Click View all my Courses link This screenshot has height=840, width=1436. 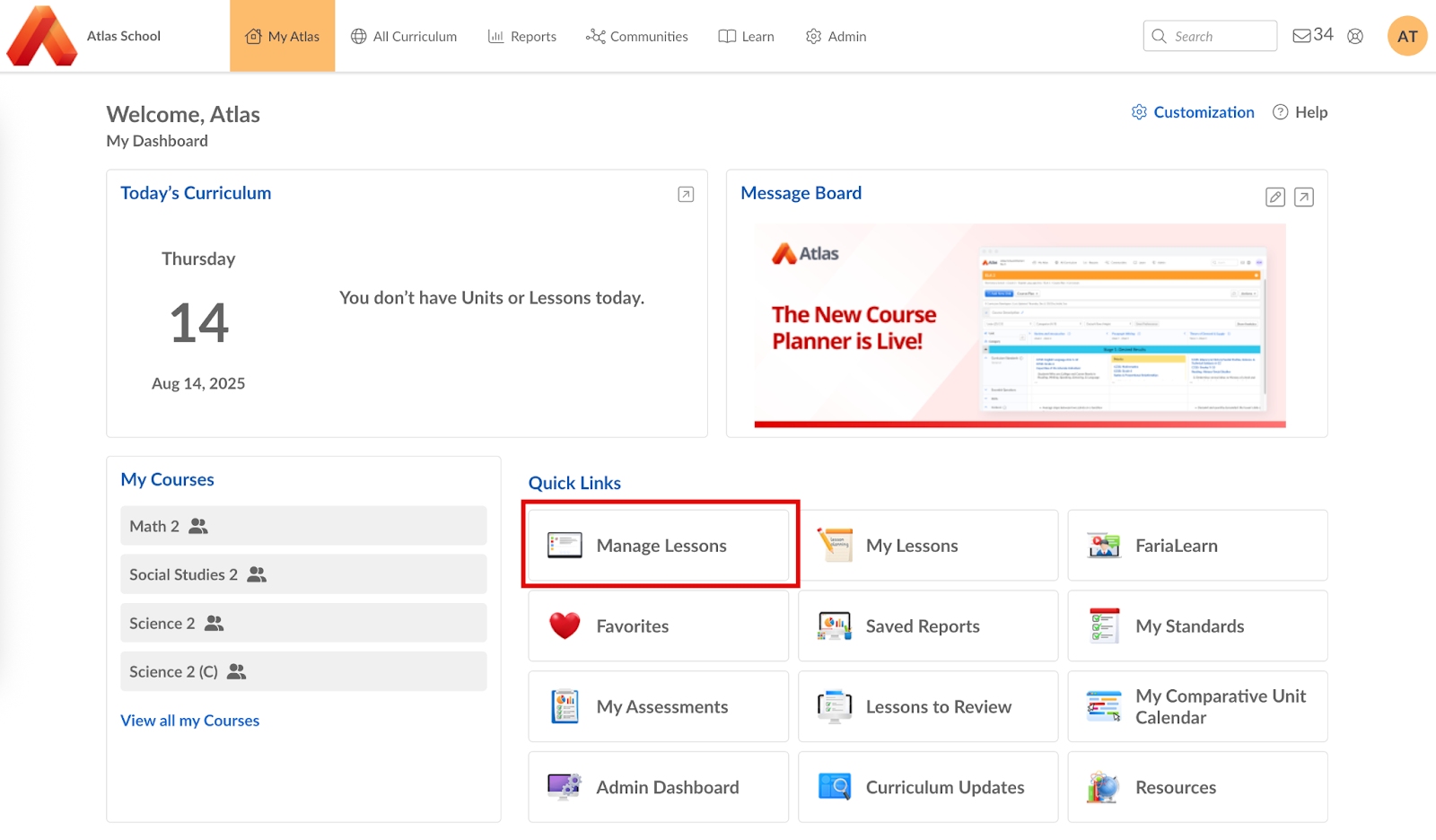(x=189, y=721)
